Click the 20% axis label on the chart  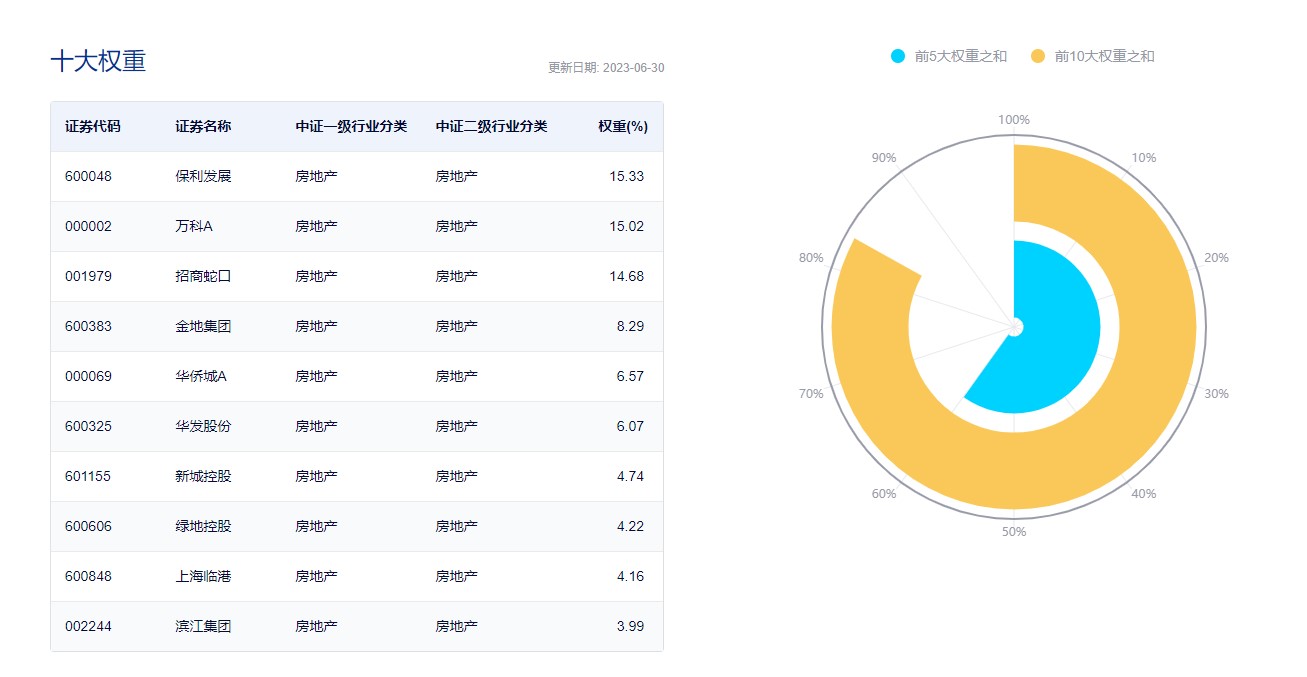tap(1216, 258)
